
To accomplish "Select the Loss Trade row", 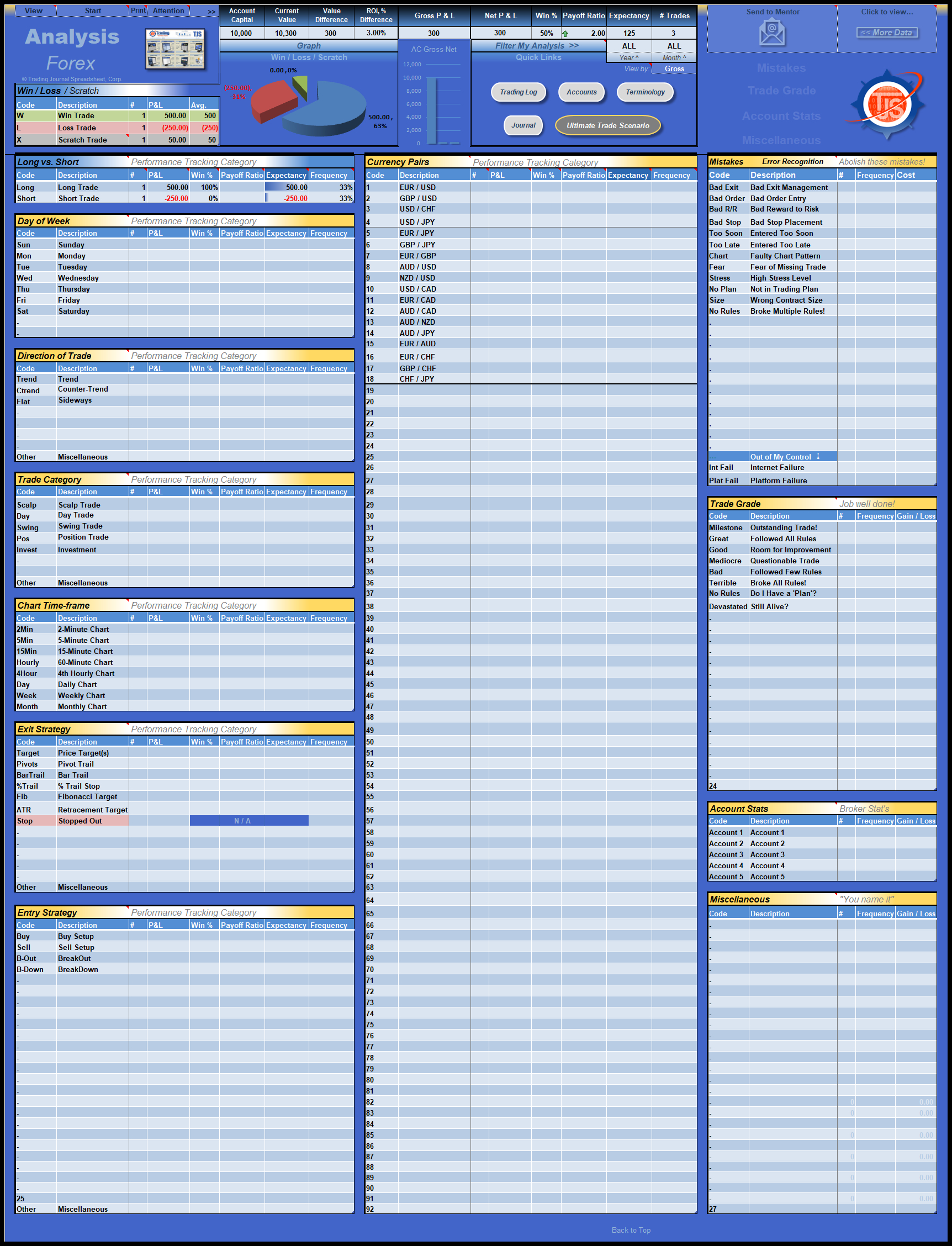I will (117, 128).
